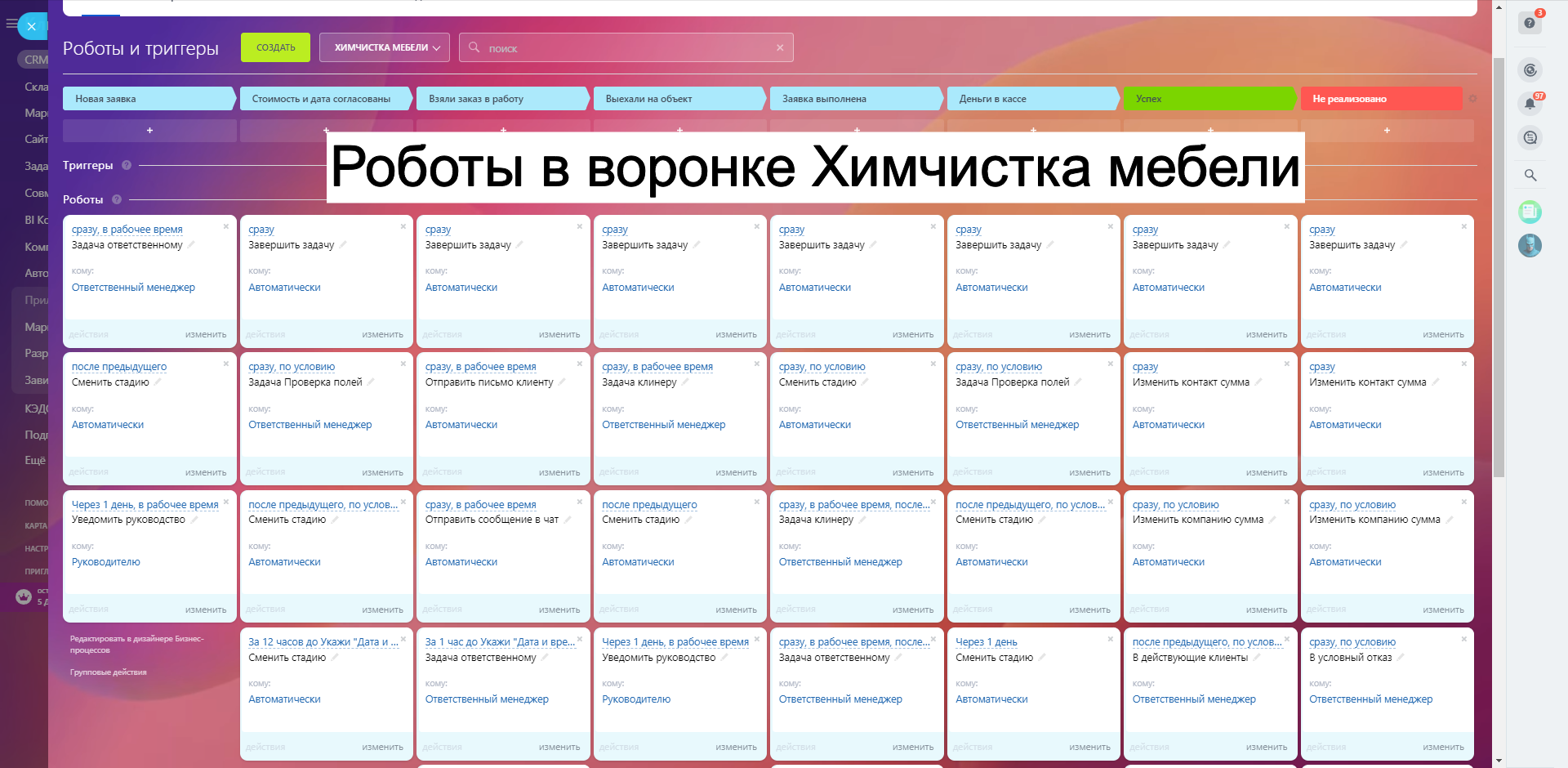Add a trigger to the Новая заявка stage

point(149,131)
